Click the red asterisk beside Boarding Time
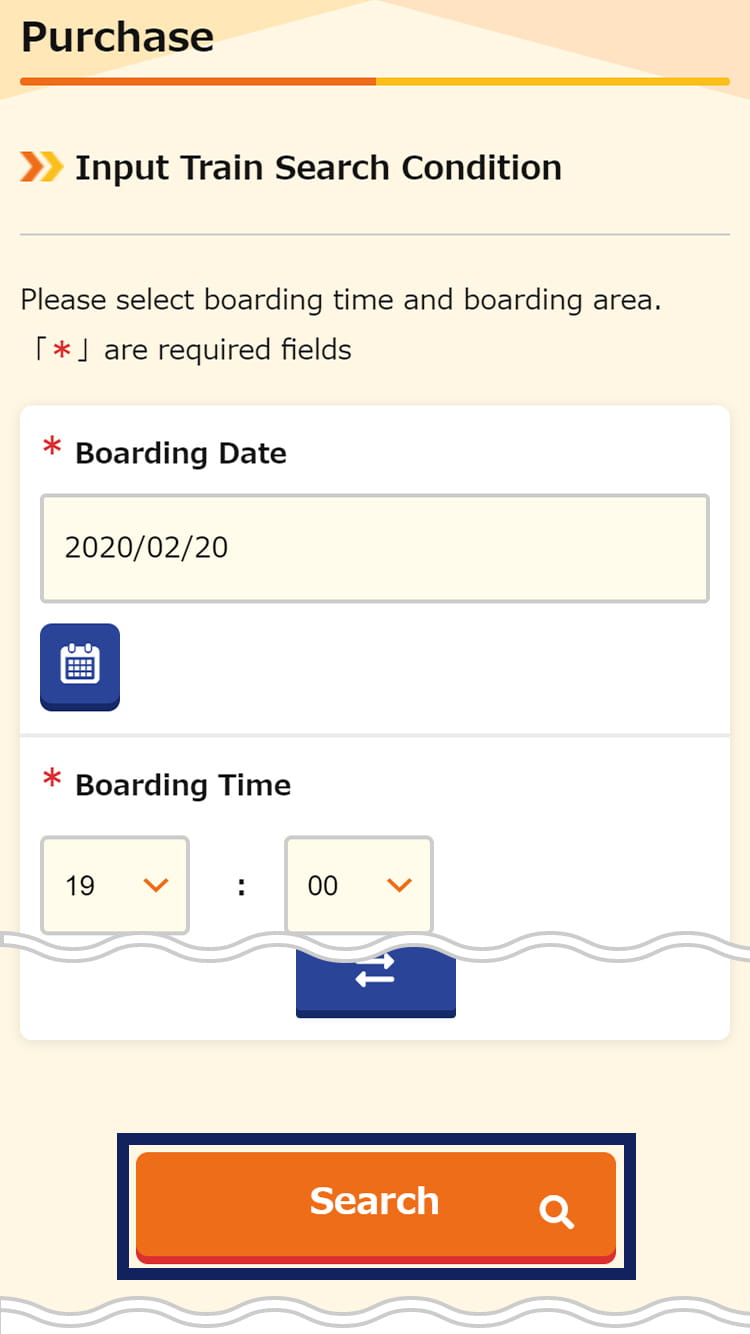 point(52,782)
